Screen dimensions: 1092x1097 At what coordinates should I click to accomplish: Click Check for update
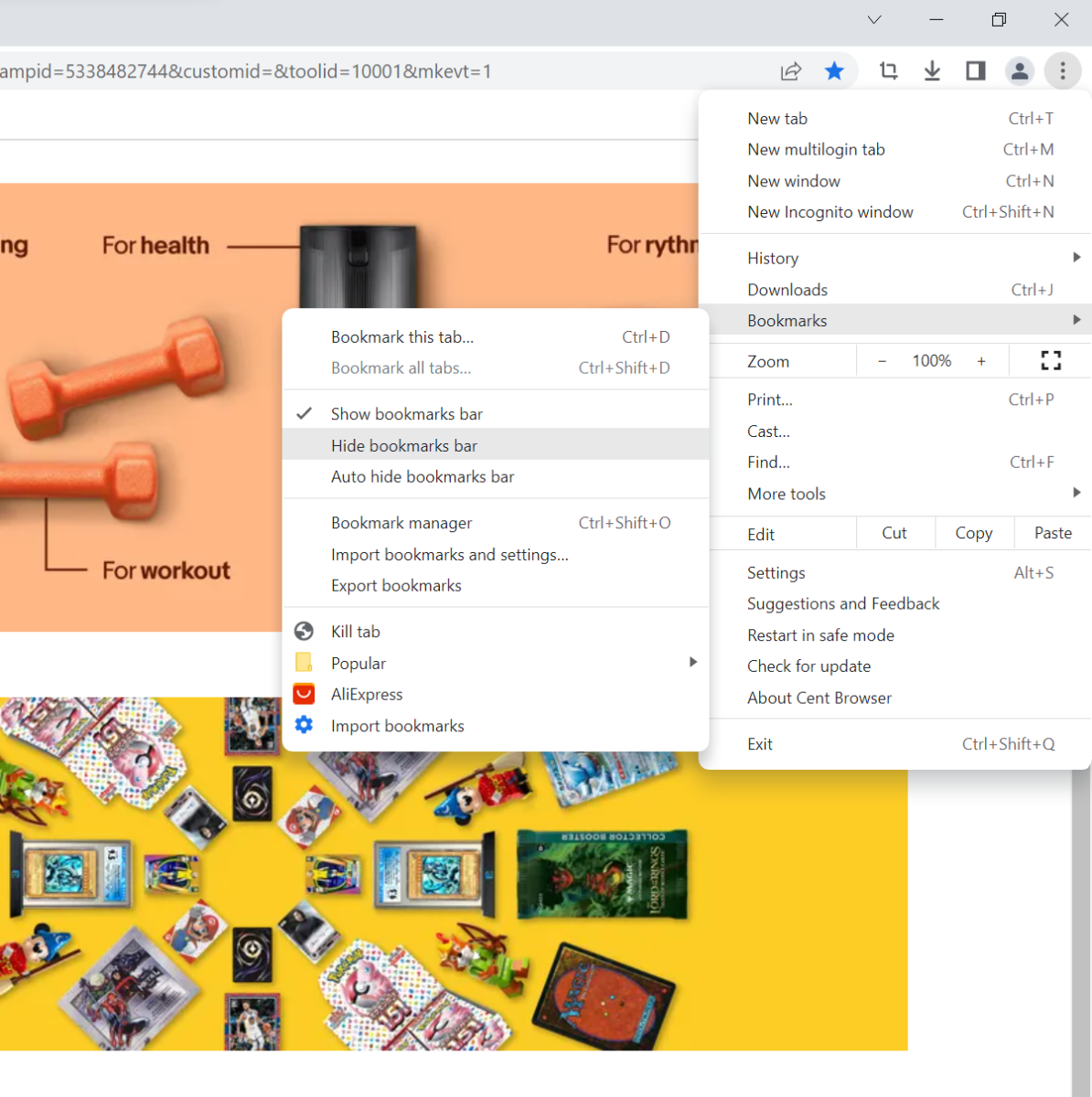point(808,666)
